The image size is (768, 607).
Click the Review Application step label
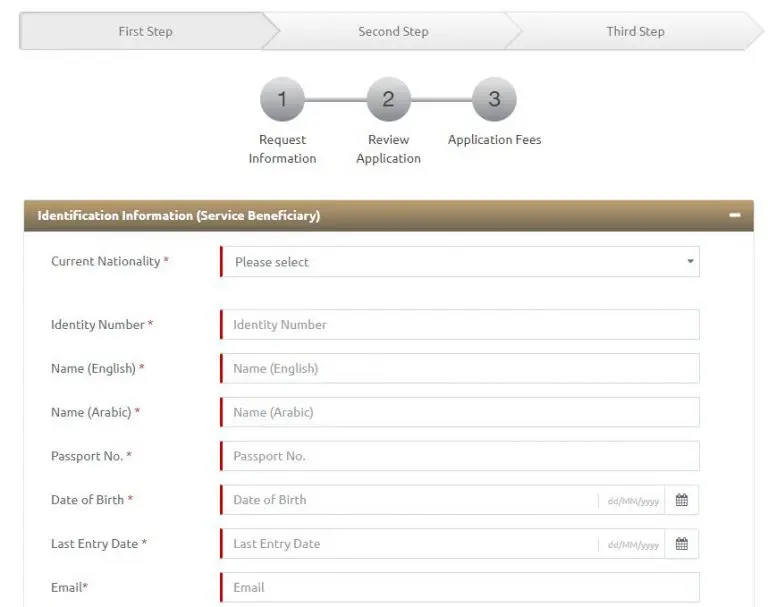point(388,149)
